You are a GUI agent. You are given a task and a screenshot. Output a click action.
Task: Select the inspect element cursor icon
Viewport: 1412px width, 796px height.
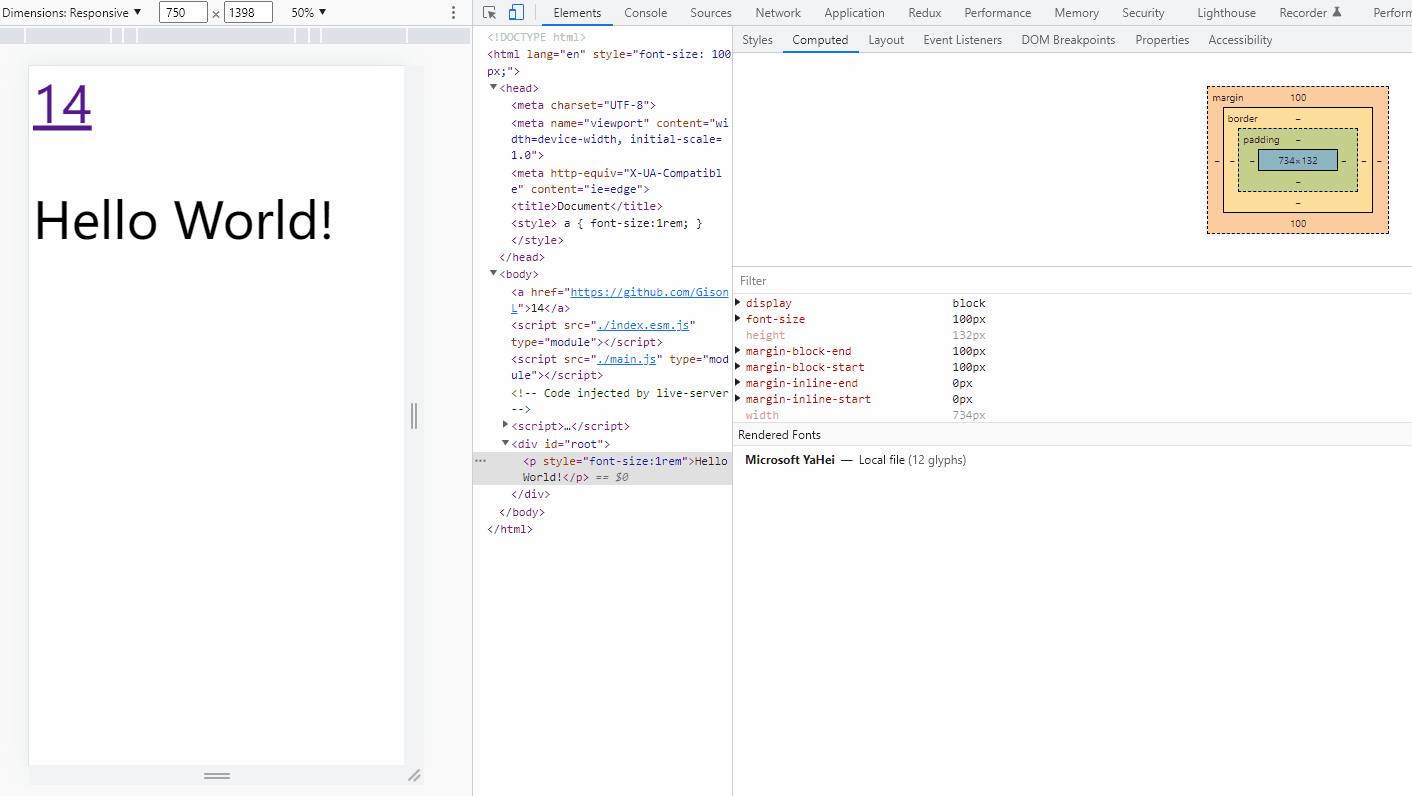tap(487, 12)
